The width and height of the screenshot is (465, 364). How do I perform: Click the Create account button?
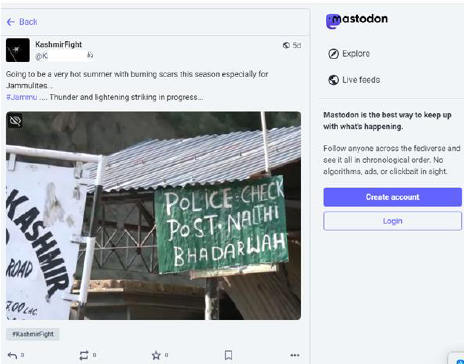click(392, 197)
